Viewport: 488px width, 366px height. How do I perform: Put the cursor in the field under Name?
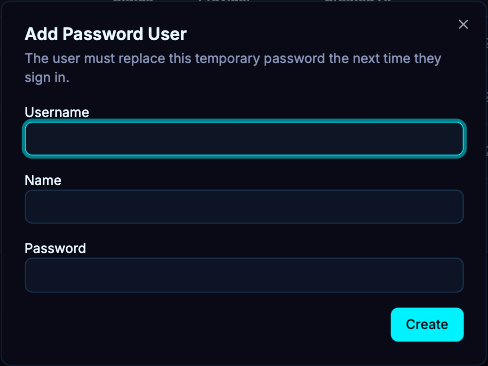[x=244, y=207]
